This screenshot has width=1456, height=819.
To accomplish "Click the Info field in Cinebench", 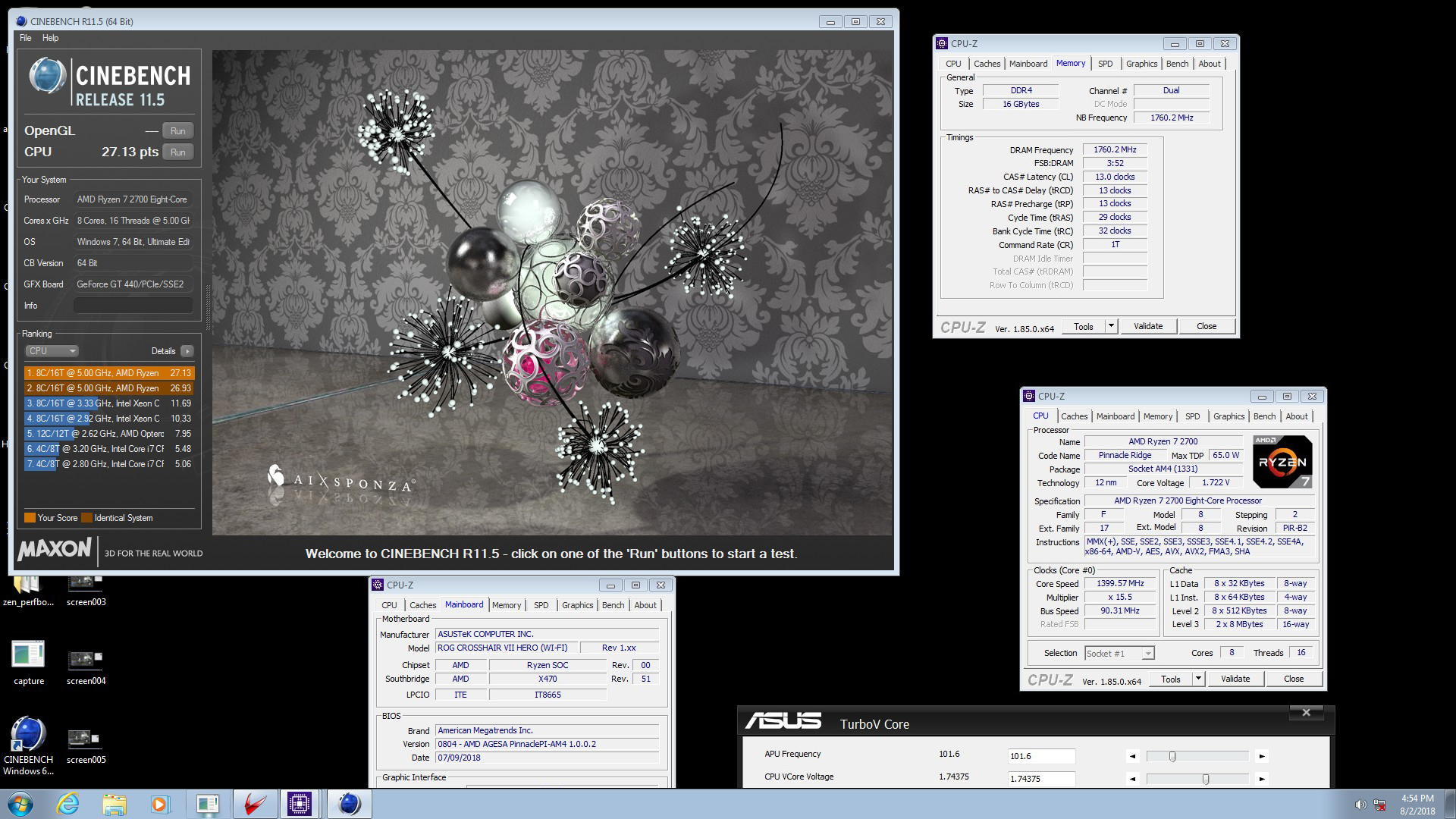I will coord(133,306).
